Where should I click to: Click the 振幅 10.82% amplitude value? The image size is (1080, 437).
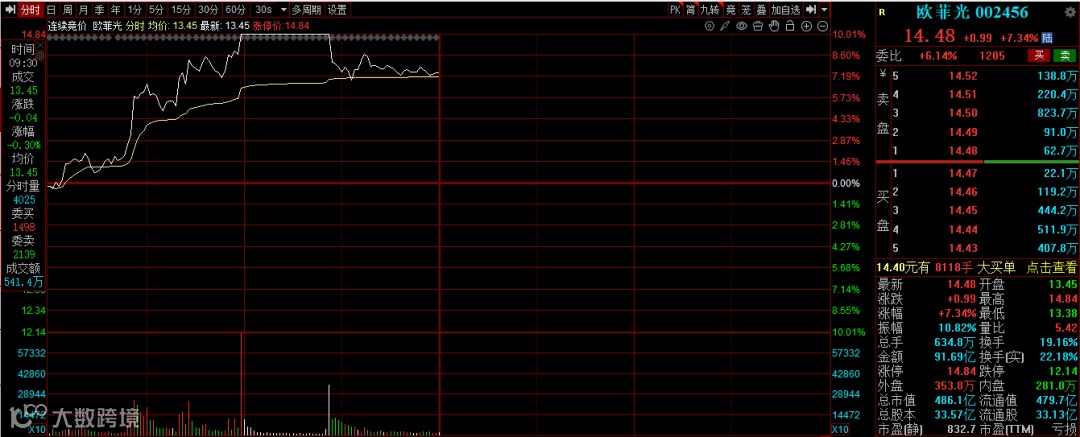(956, 326)
